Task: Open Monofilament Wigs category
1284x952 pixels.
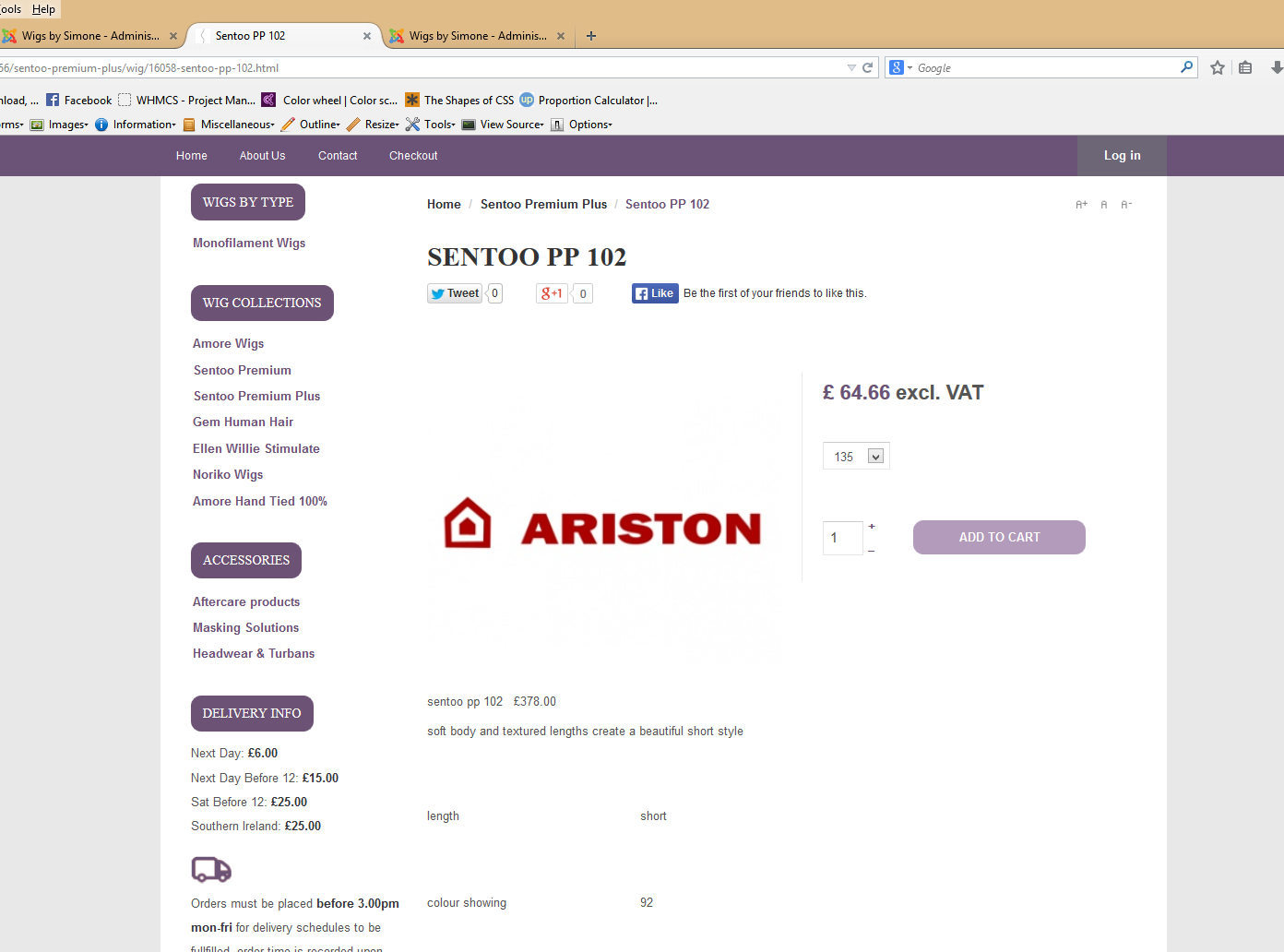Action: point(249,244)
